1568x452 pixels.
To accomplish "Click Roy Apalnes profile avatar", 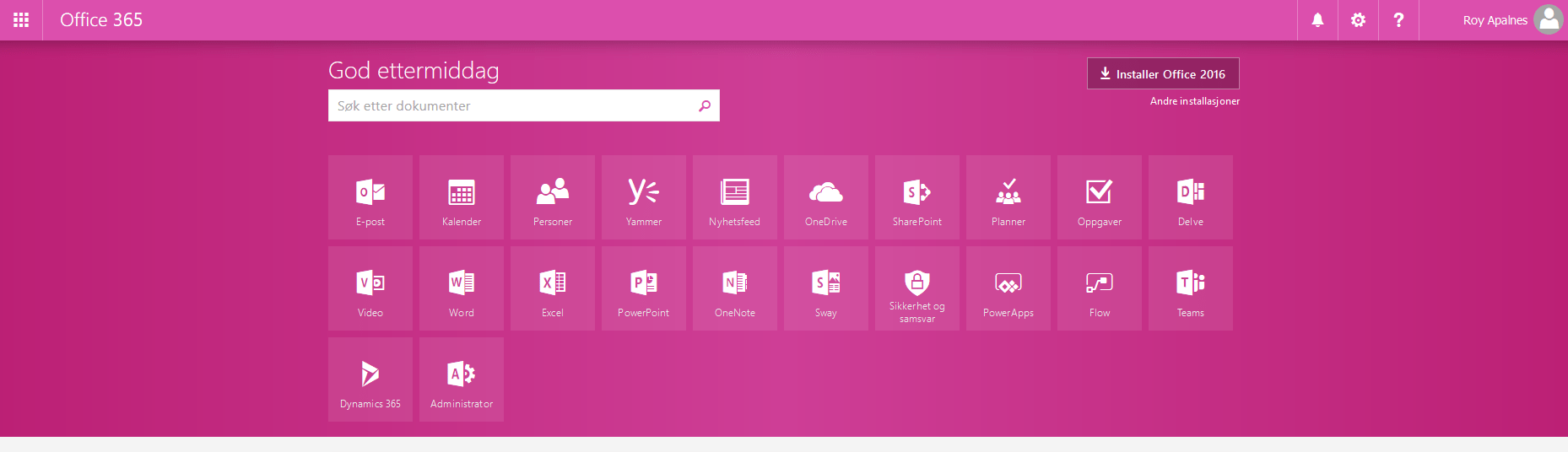I will pos(1549,19).
